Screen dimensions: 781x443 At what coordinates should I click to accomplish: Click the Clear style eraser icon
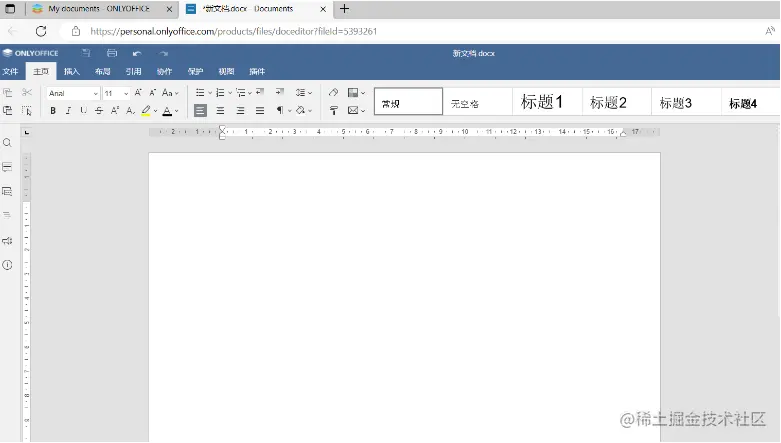coord(333,92)
